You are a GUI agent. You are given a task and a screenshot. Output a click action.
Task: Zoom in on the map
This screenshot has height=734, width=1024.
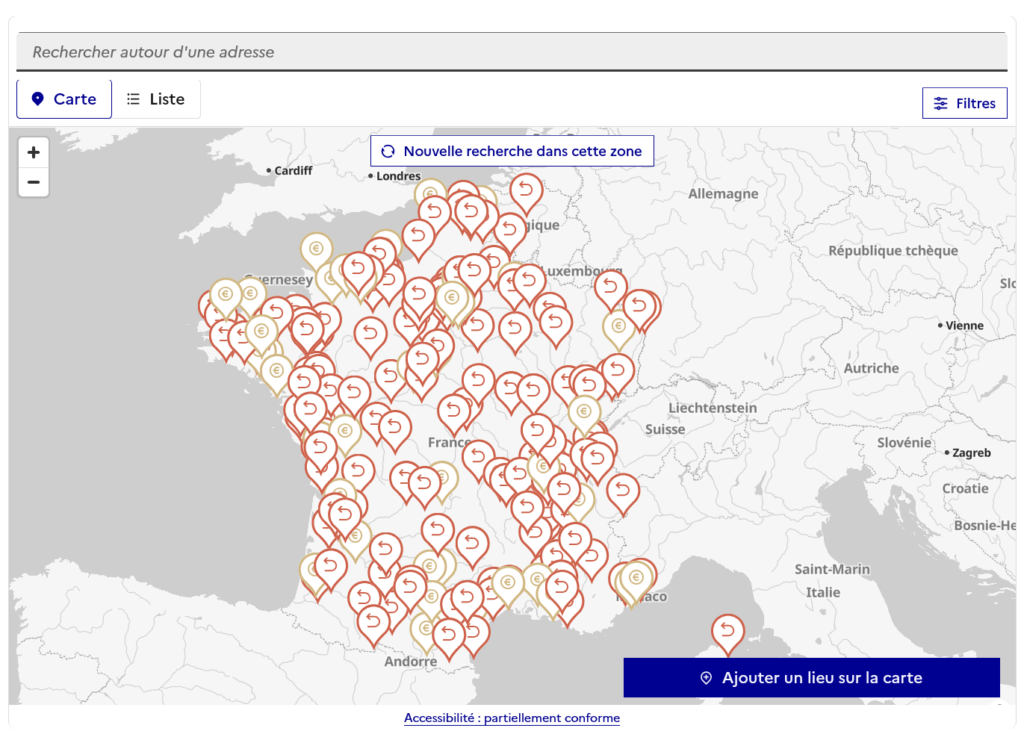tap(33, 152)
